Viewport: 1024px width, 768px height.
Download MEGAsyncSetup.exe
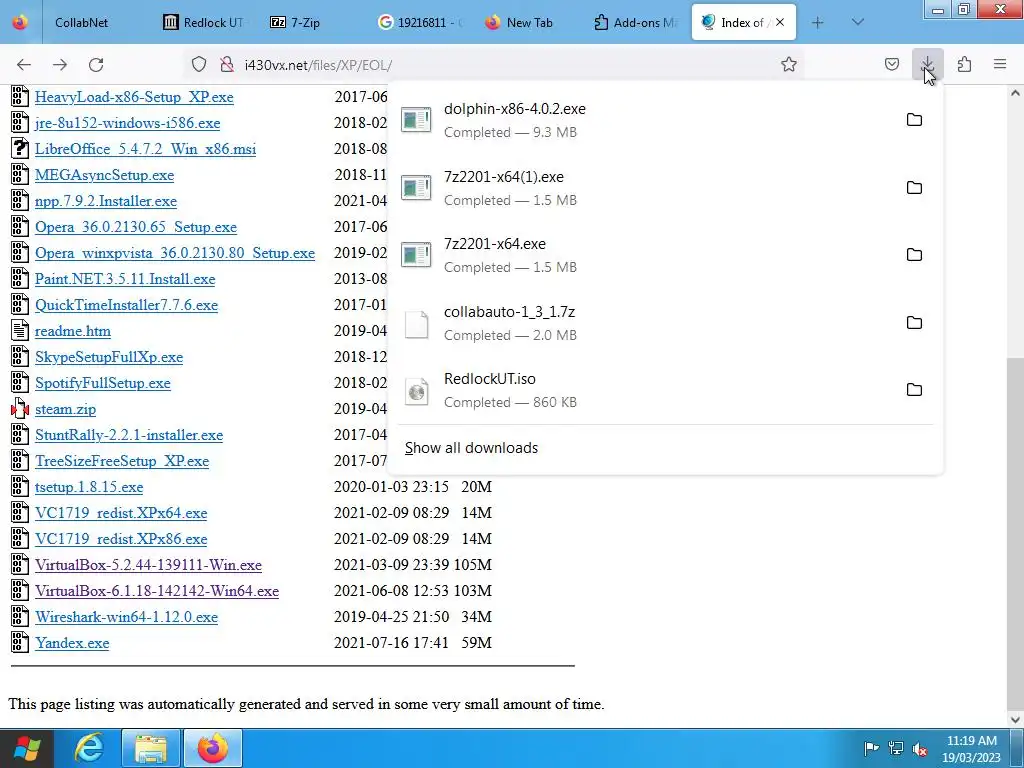[x=104, y=175]
